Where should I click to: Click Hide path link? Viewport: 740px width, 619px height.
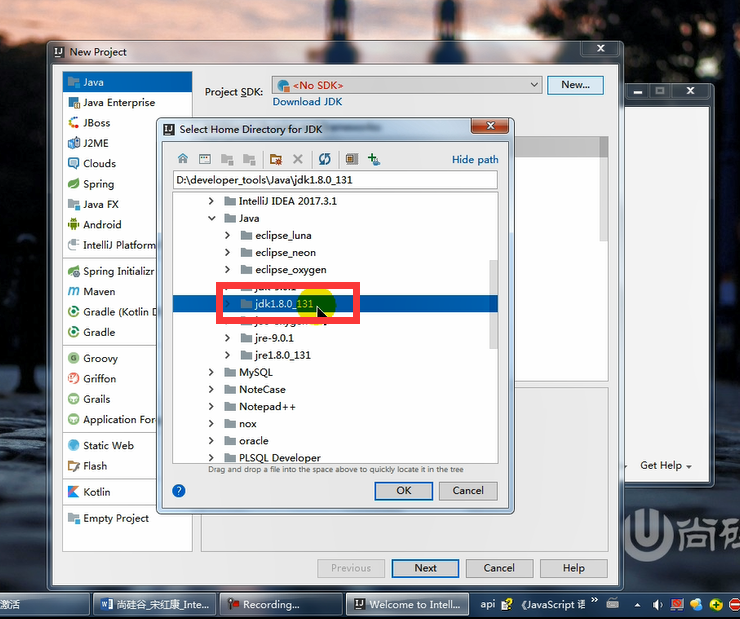[475, 159]
